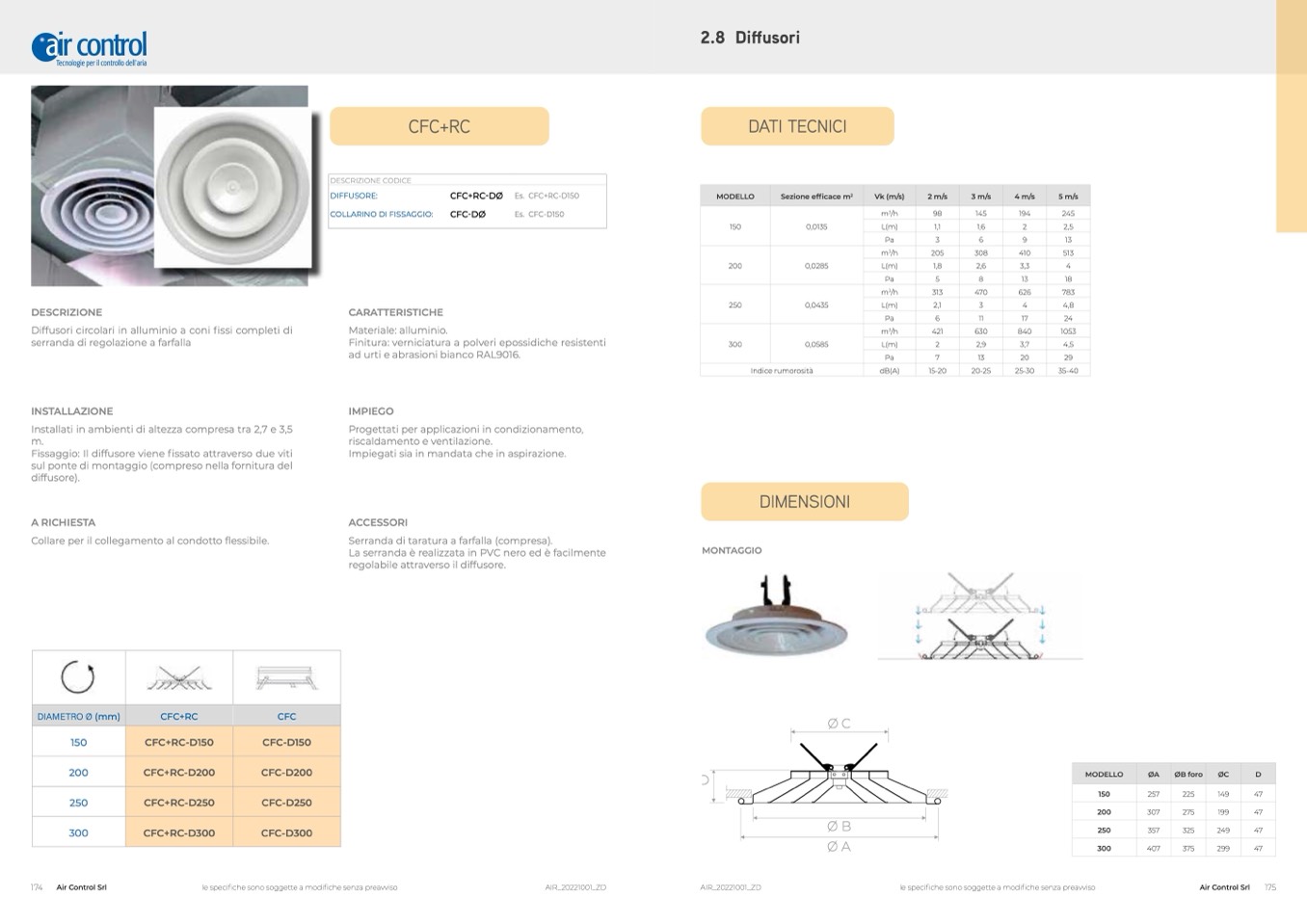Click the DIMENSIONI heading
Screen dimensions: 1307x924
[x=804, y=502]
